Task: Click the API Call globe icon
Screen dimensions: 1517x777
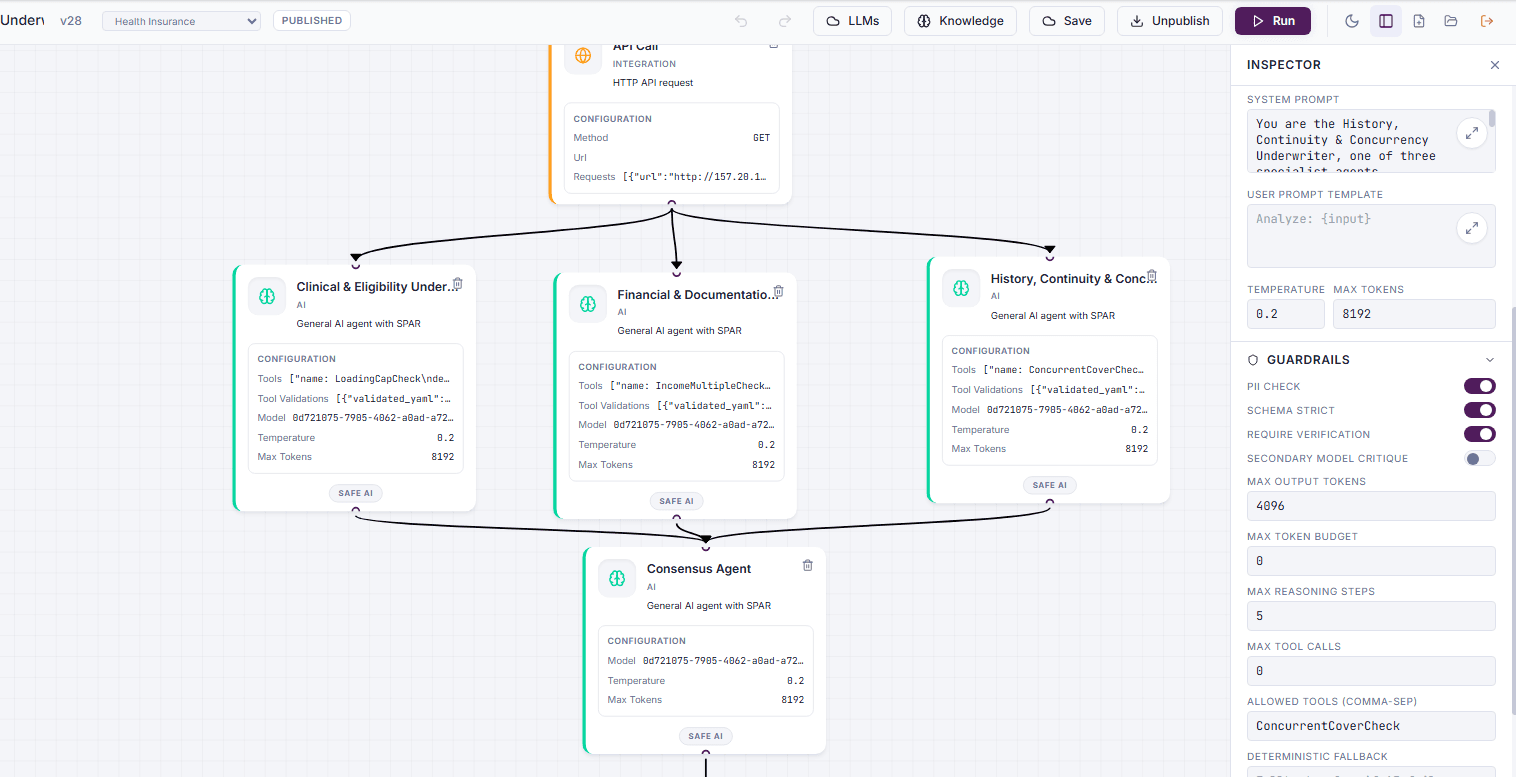Action: point(583,55)
